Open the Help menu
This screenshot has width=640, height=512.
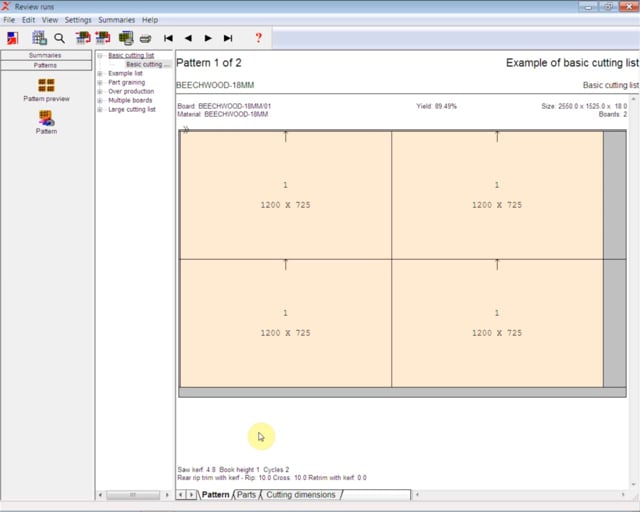click(150, 20)
